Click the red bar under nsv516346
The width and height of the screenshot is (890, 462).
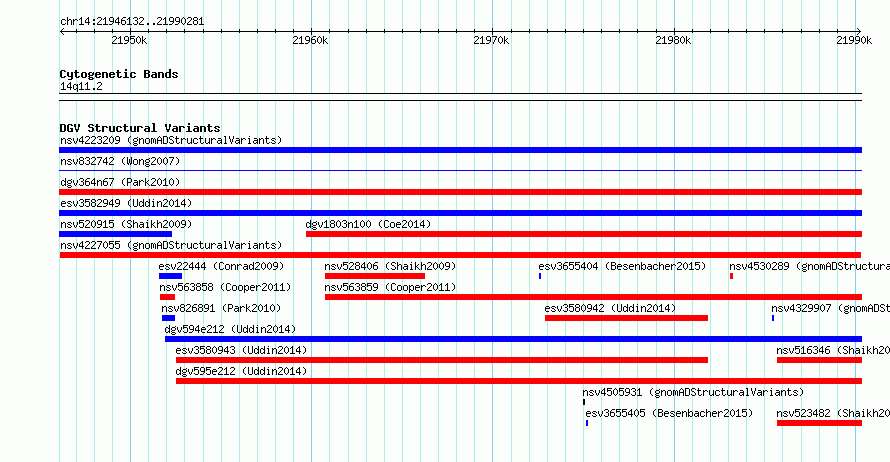pyautogui.click(x=820, y=360)
